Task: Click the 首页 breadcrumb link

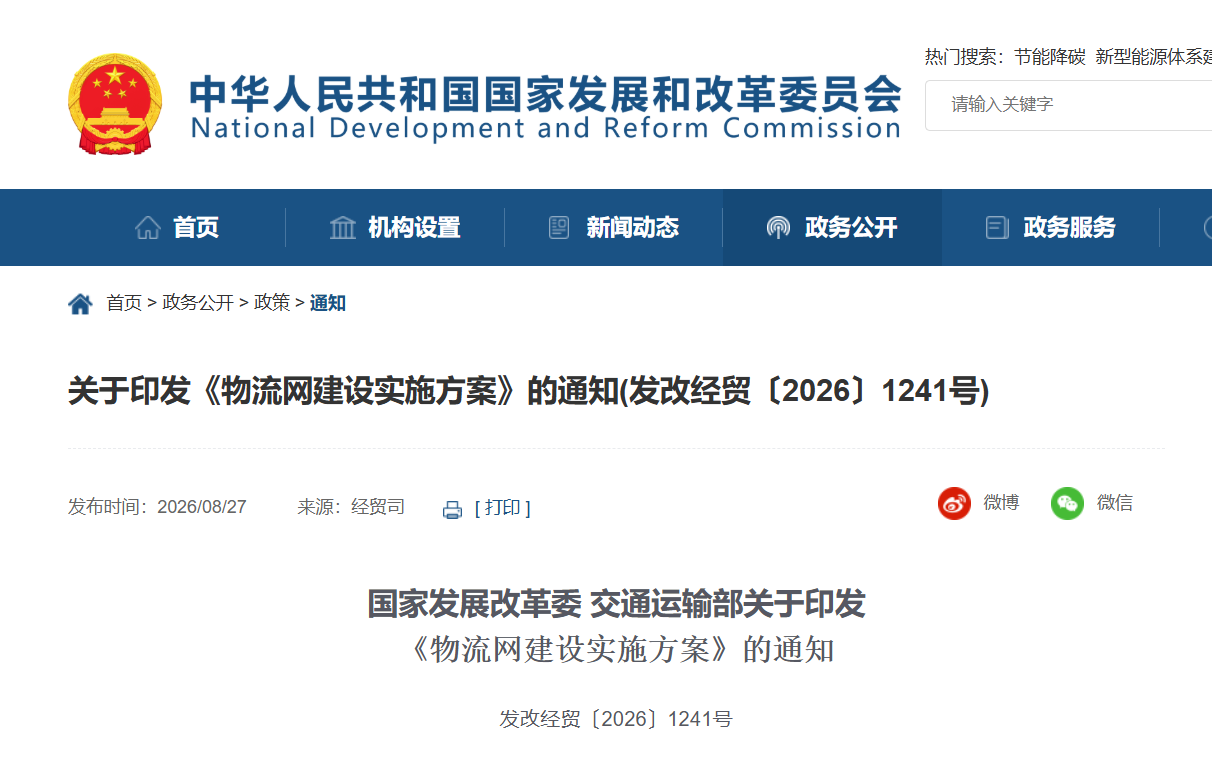Action: pos(124,303)
